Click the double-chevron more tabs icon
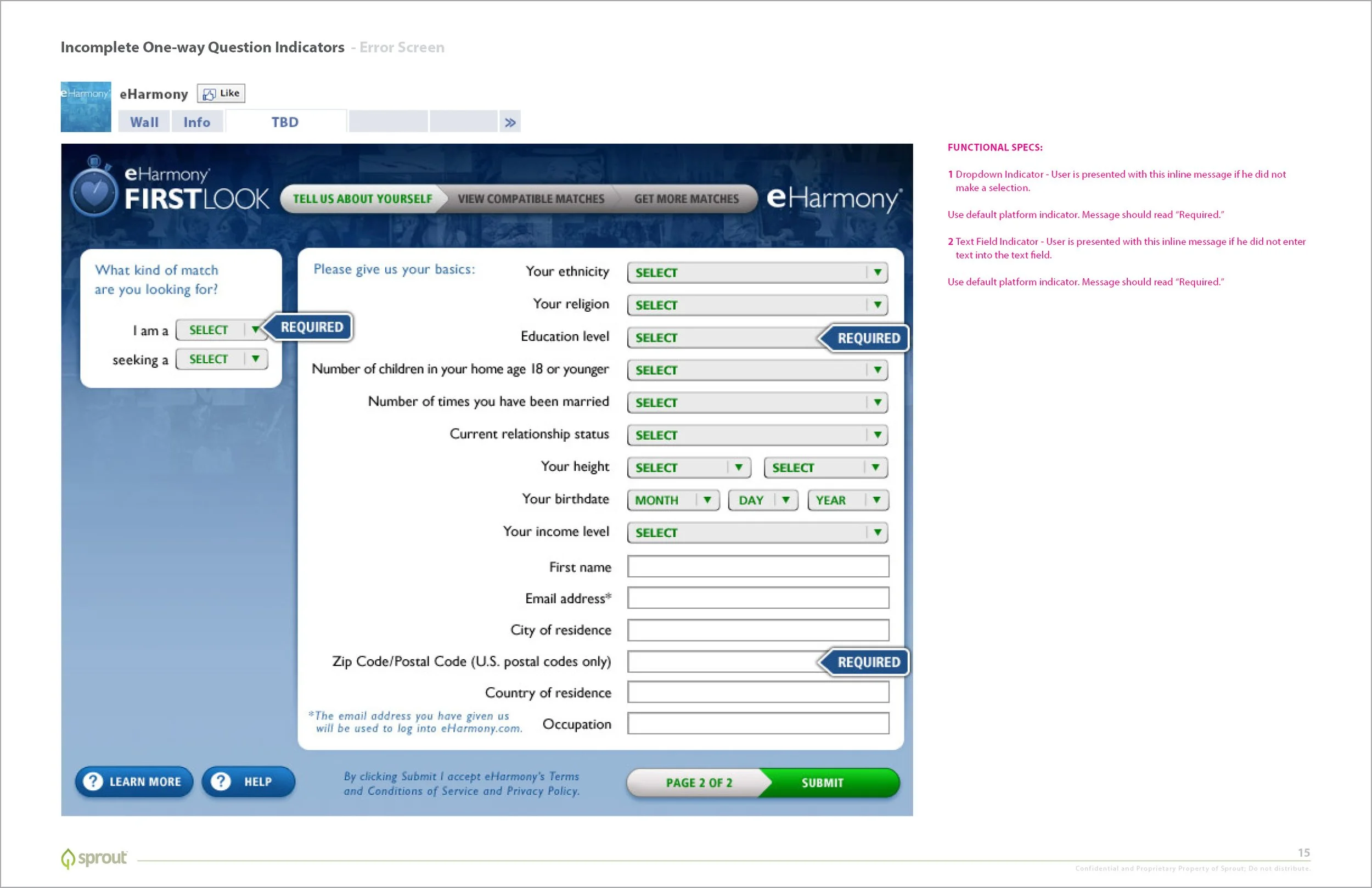1372x888 pixels. 510,122
